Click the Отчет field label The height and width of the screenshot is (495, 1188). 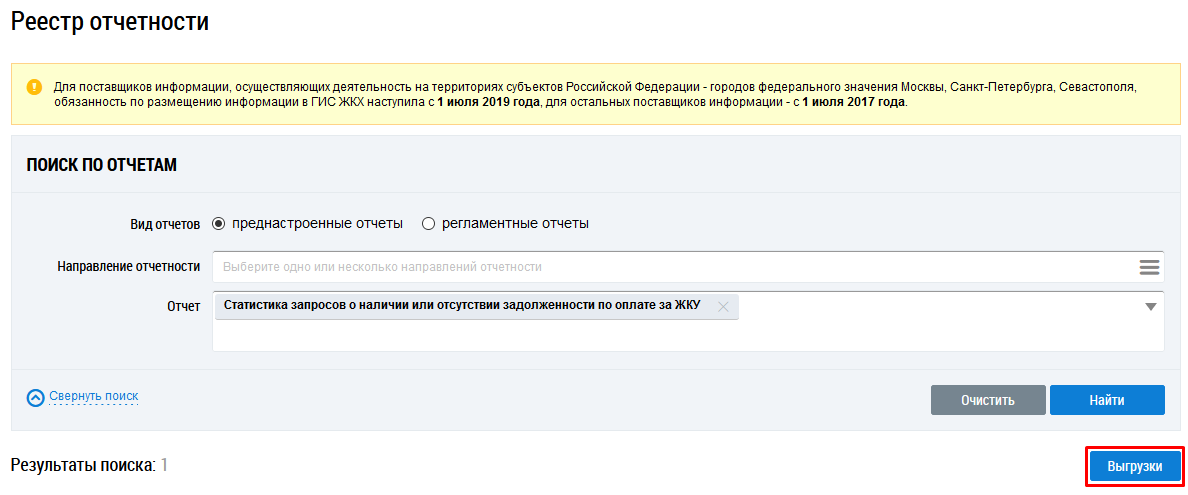point(183,306)
